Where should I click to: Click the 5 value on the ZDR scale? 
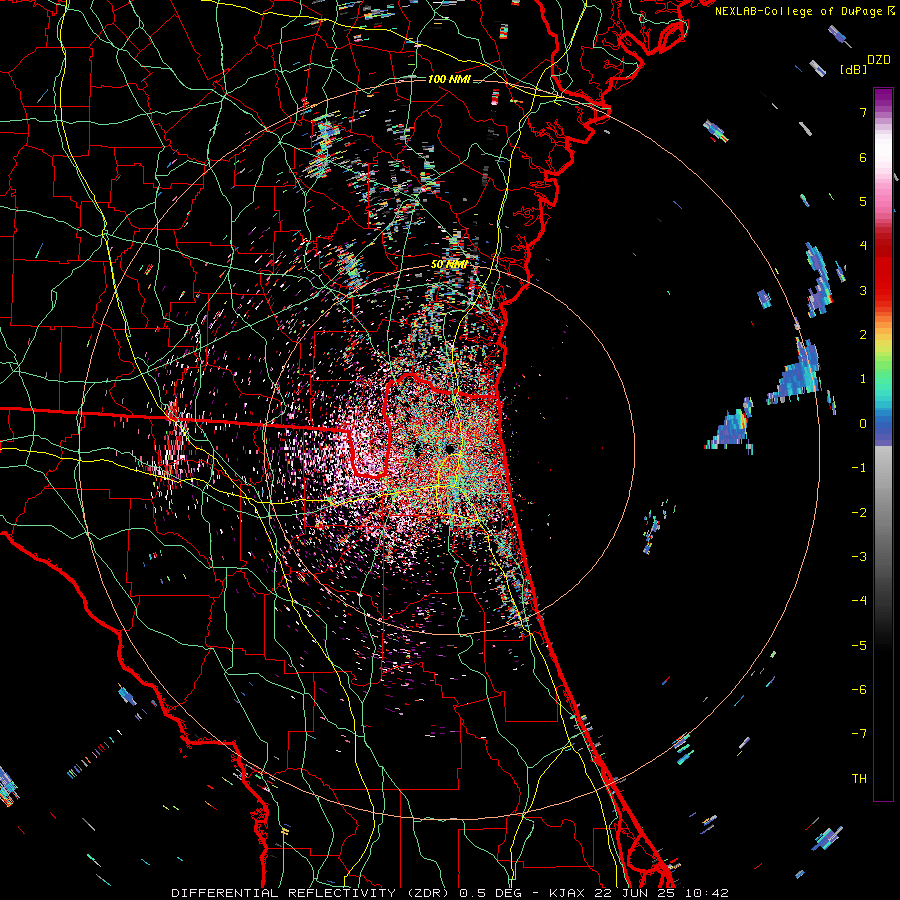[x=863, y=201]
